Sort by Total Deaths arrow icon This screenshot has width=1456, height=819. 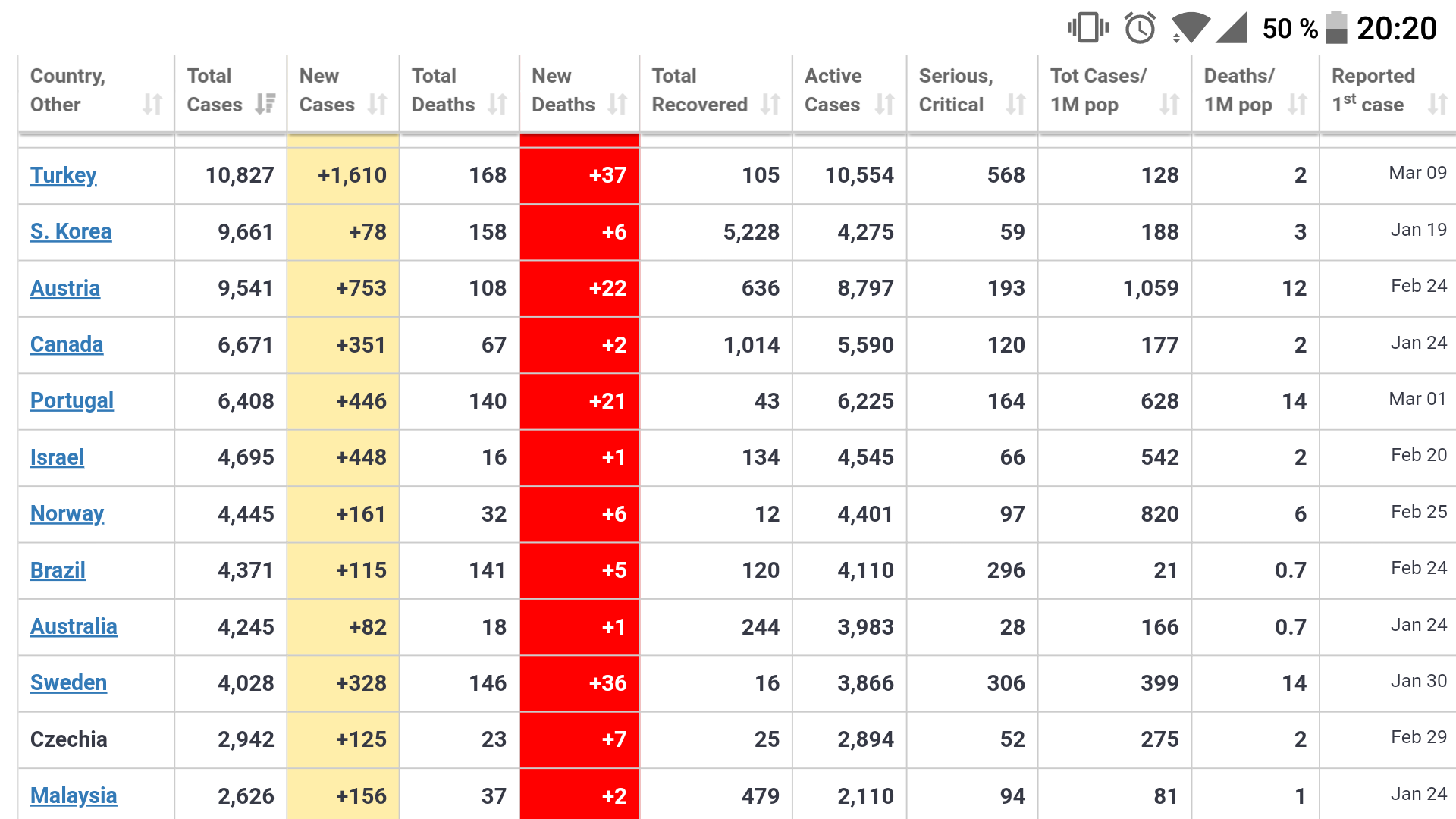[497, 104]
